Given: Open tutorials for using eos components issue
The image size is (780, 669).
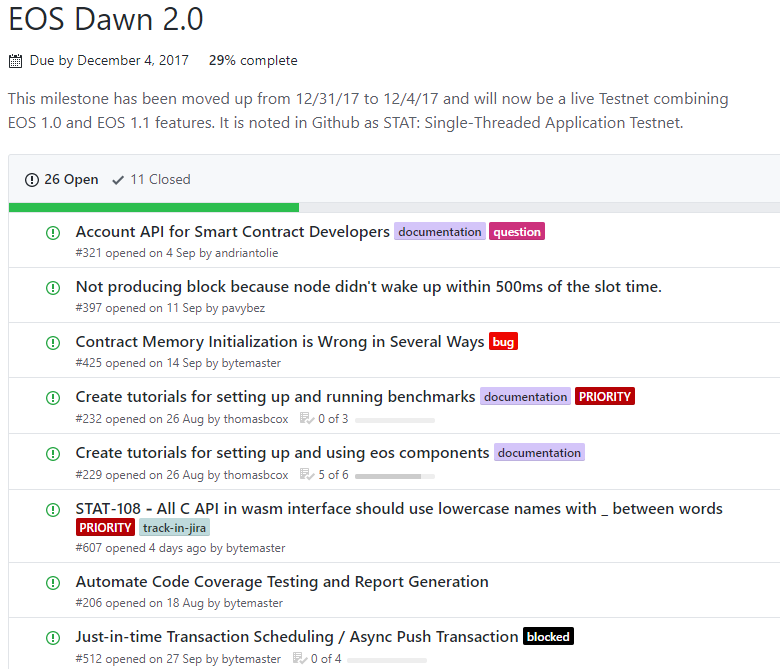Looking at the screenshot, I should click(282, 453).
